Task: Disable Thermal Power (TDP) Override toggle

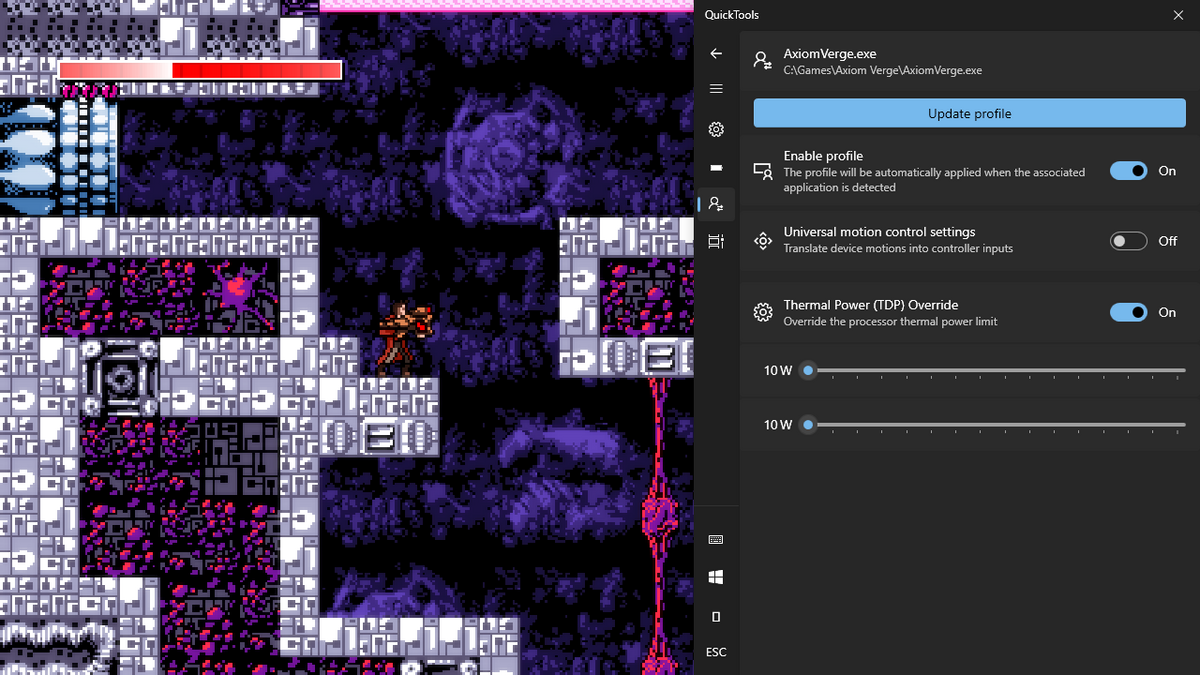Action: click(1129, 312)
